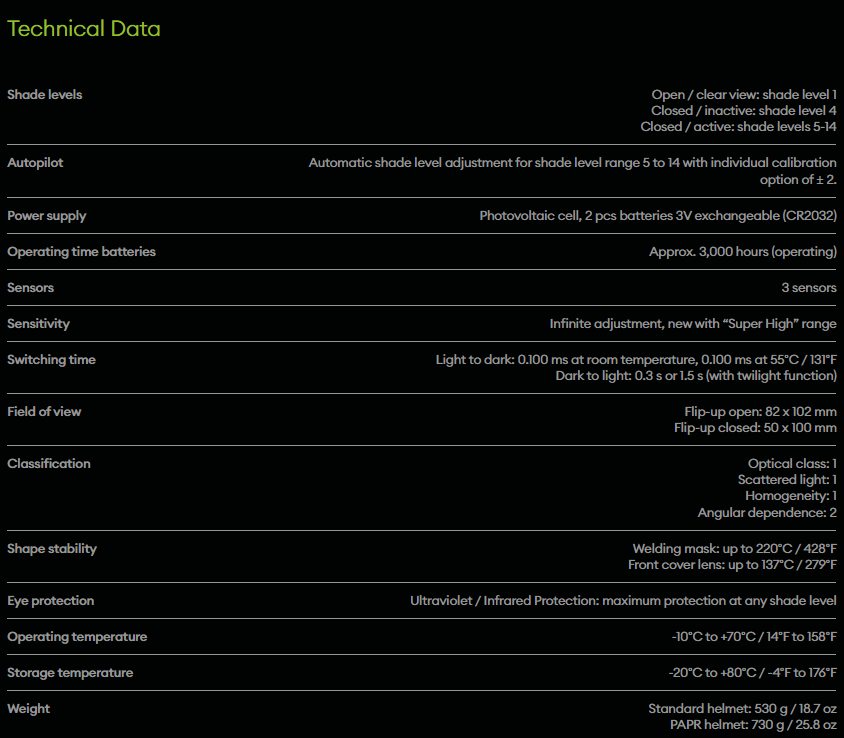844x738 pixels.
Task: Select the Angular dependence: 2 text
Action: pyautogui.click(x=767, y=513)
